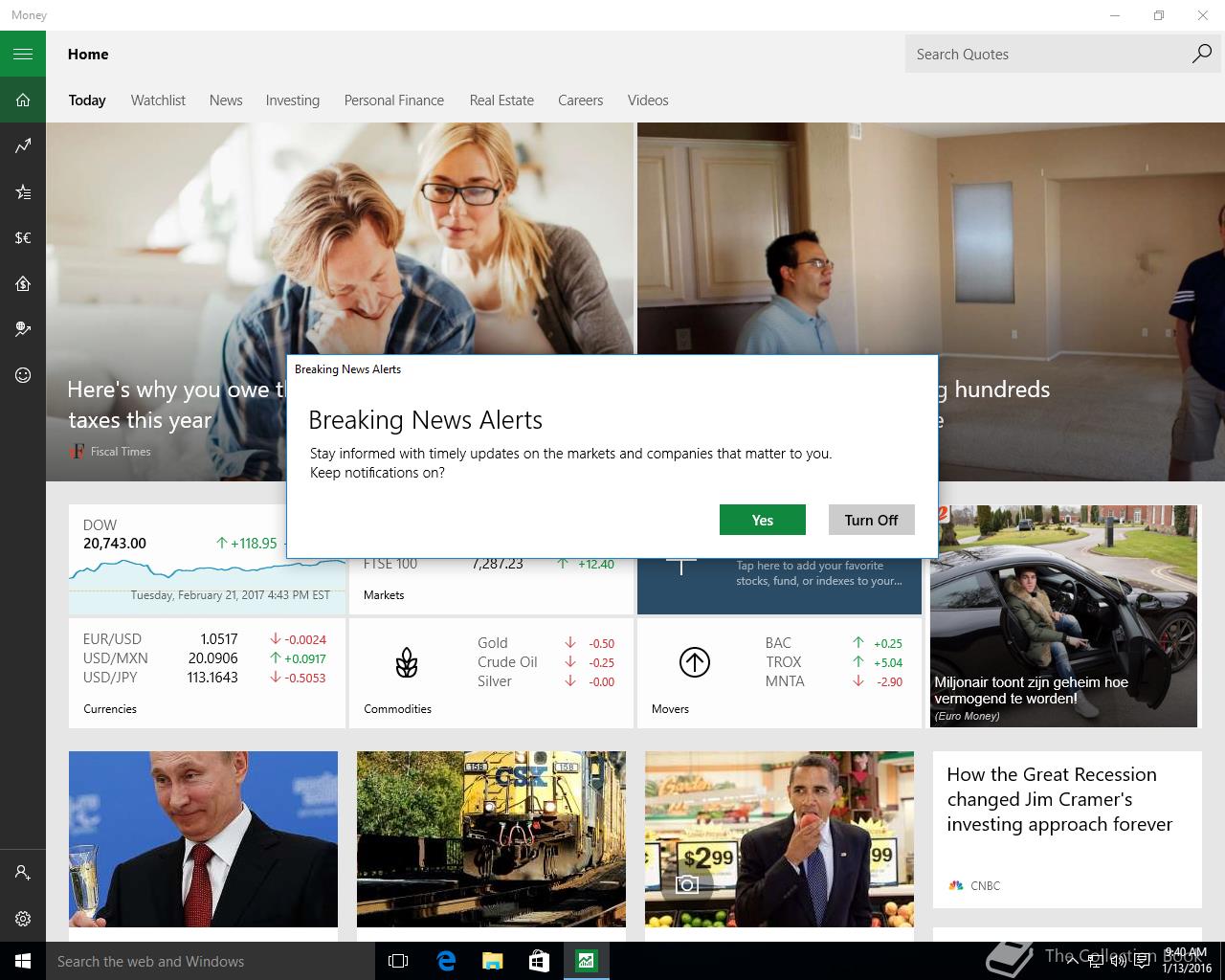
Task: Switch to Personal Finance tab
Action: tap(394, 100)
